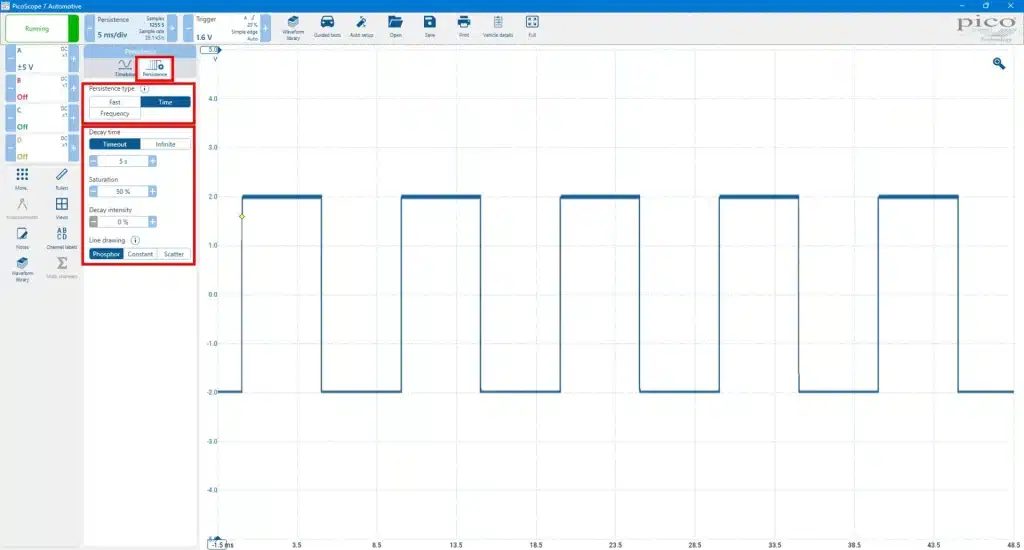
Task: Set decay time to Infinite
Action: coord(165,144)
